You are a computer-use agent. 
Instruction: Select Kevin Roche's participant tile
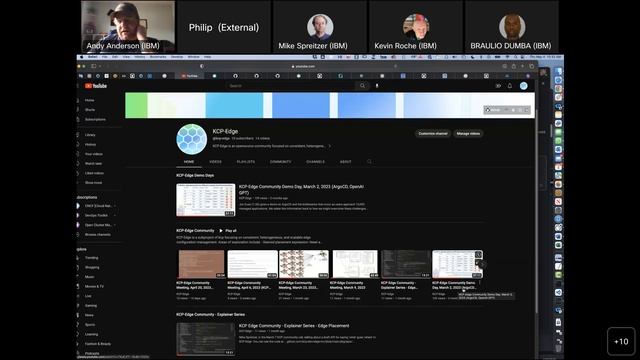point(416,27)
